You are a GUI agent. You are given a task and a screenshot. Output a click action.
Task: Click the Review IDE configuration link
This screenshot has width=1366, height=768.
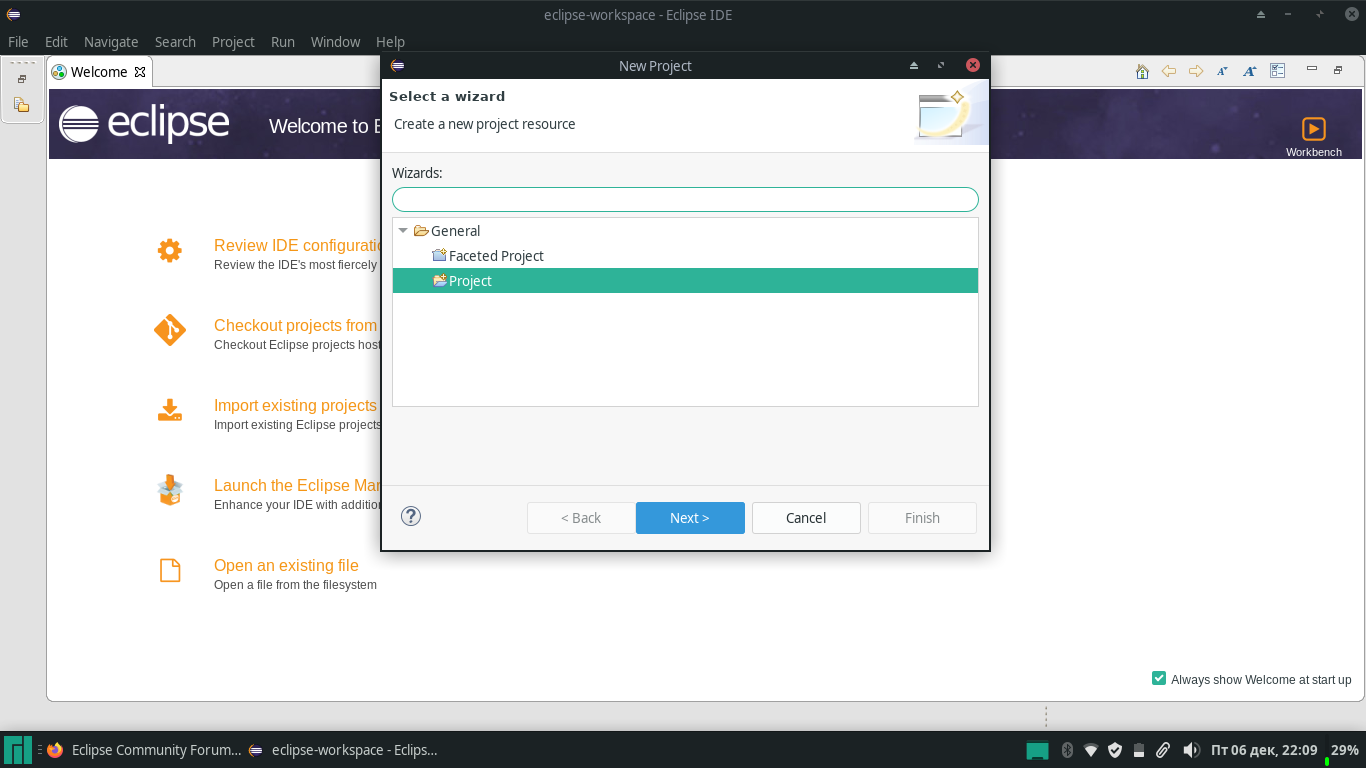pyautogui.click(x=297, y=246)
